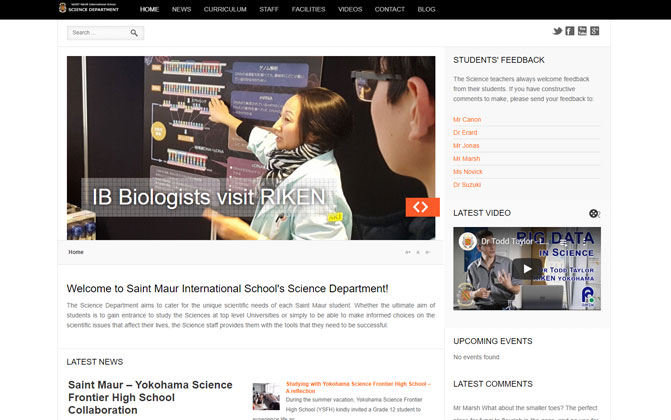Navigate to the Blog page

click(x=426, y=9)
